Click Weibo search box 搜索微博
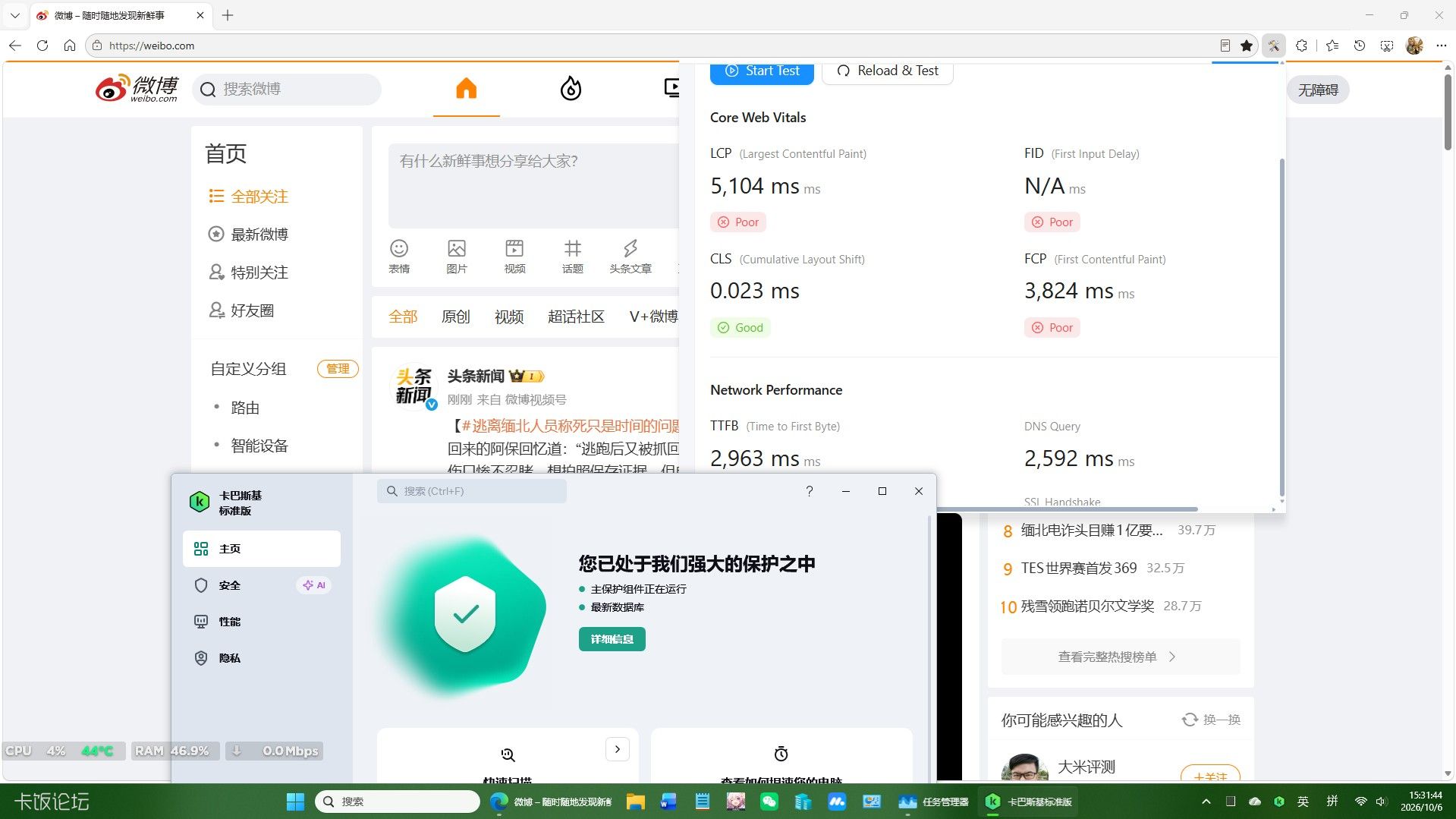 click(287, 90)
